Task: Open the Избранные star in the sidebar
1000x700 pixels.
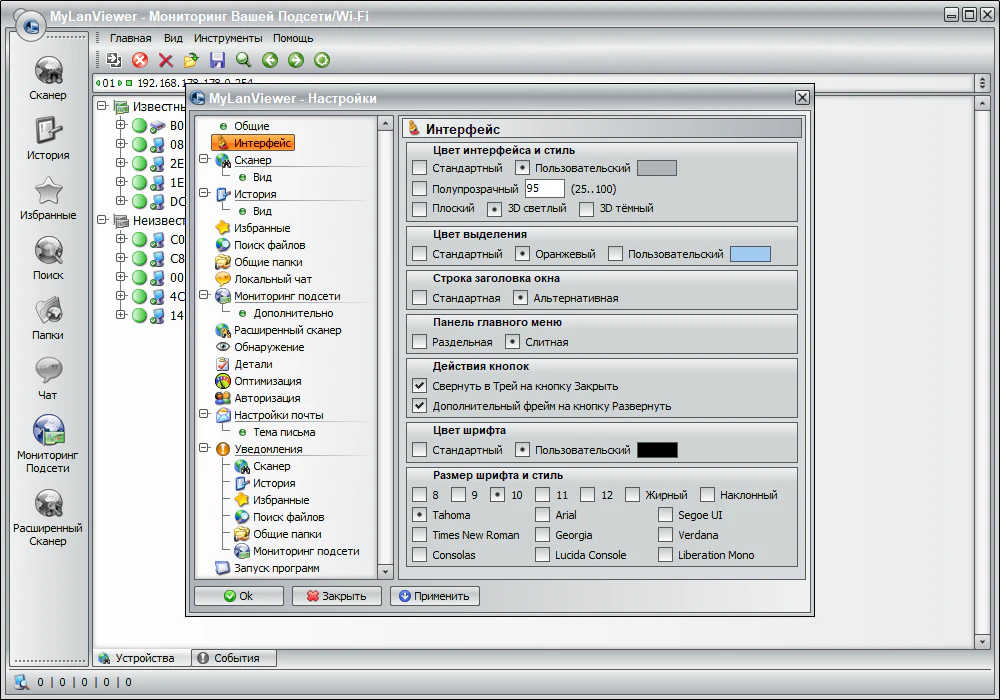Action: tap(48, 191)
